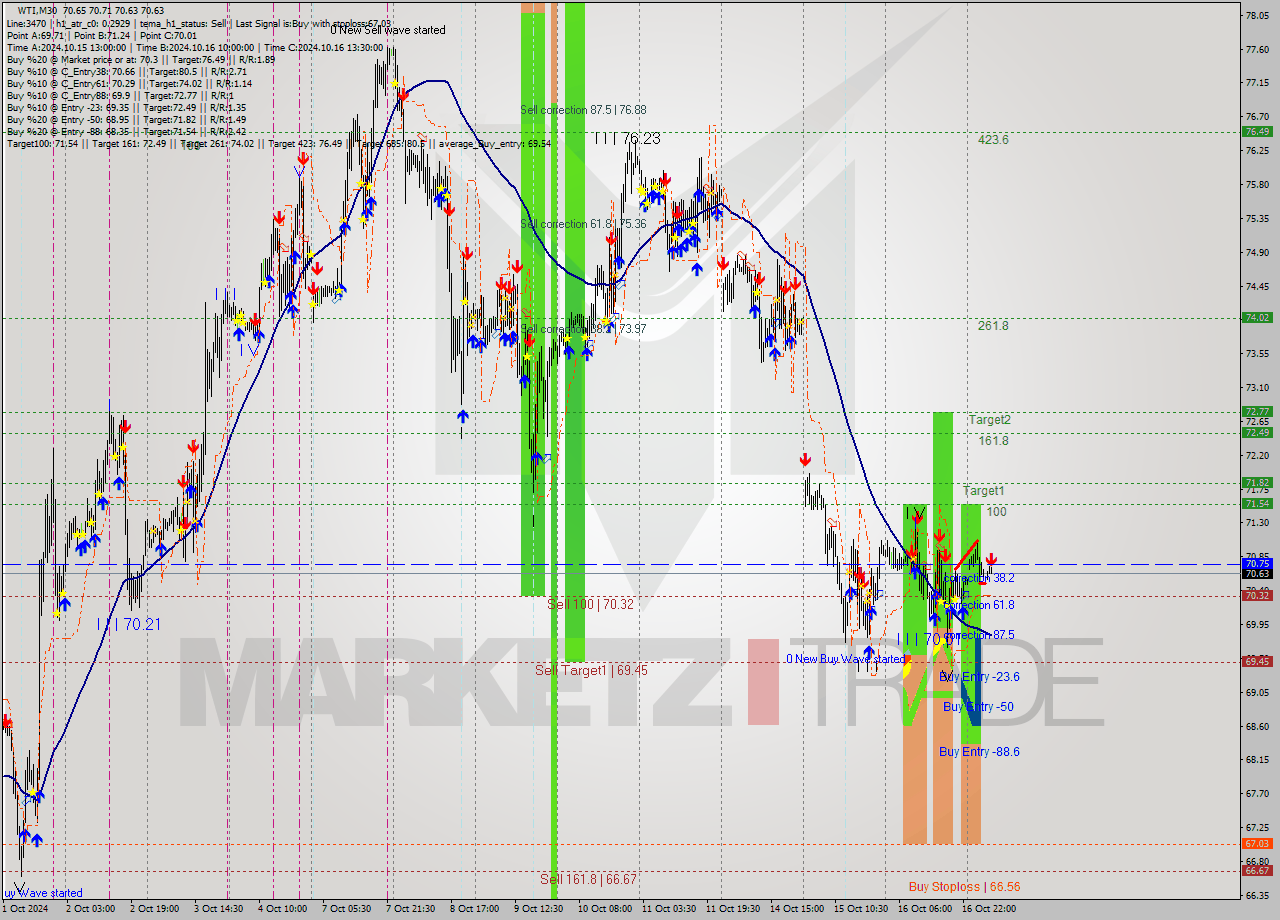Viewport: 1280px width, 920px height.
Task: Click the 'Sell correction 87.5 | 76.88' label
Action: coord(583,110)
